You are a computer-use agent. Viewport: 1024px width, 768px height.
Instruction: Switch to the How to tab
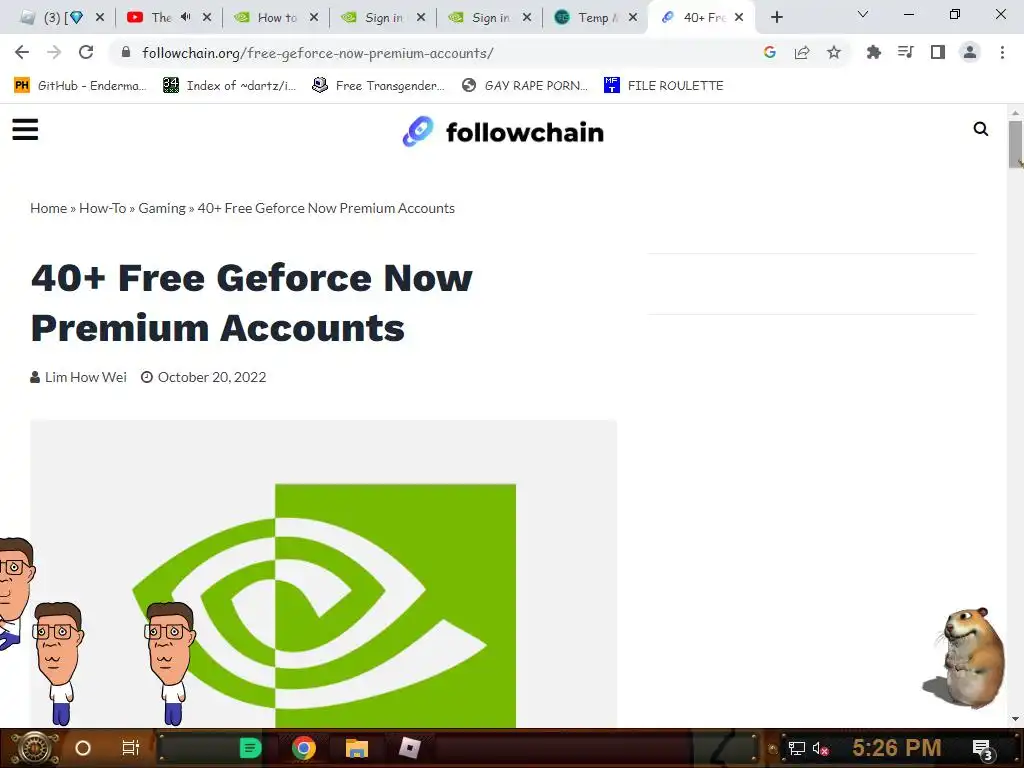[x=276, y=18]
